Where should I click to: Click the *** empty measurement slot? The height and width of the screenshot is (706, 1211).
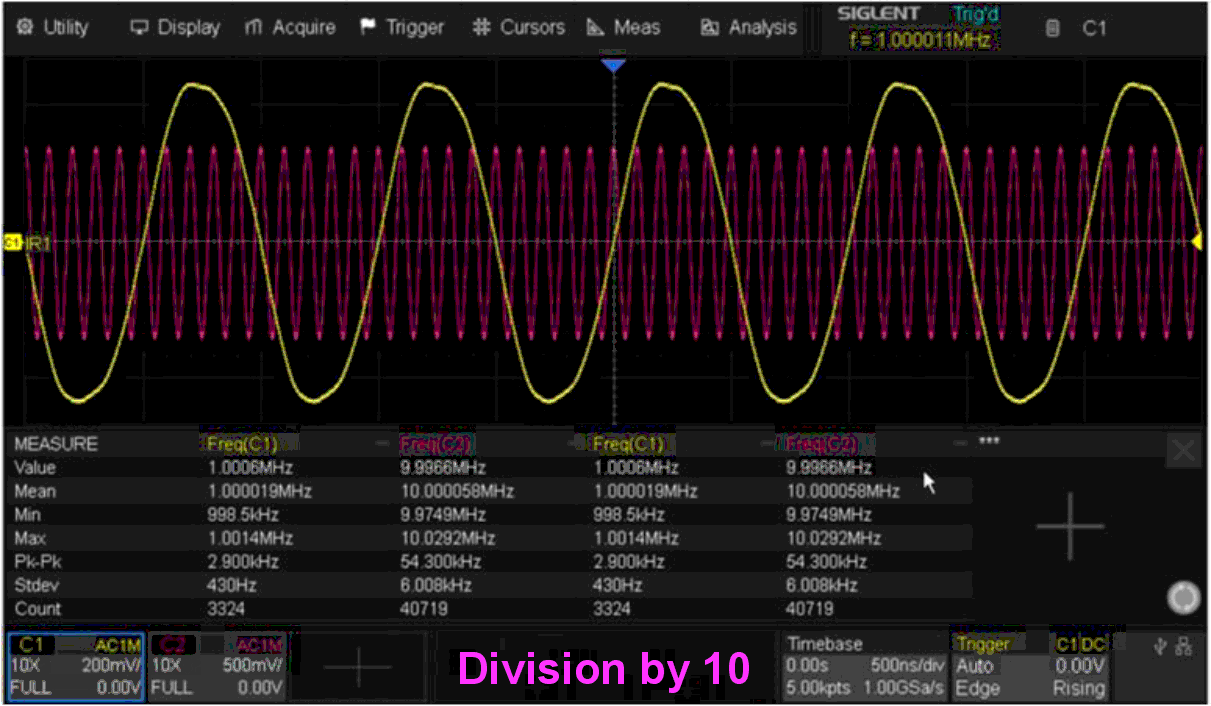coord(988,441)
